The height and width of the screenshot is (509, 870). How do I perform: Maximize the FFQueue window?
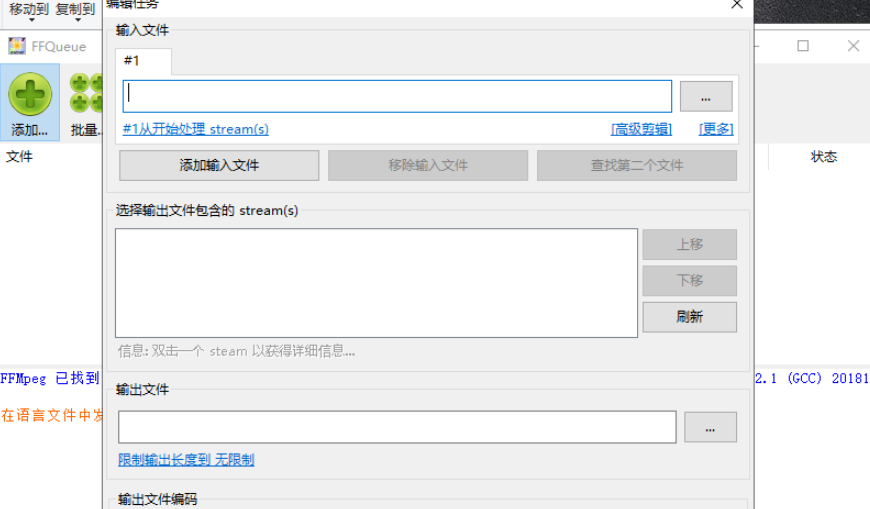coord(803,46)
